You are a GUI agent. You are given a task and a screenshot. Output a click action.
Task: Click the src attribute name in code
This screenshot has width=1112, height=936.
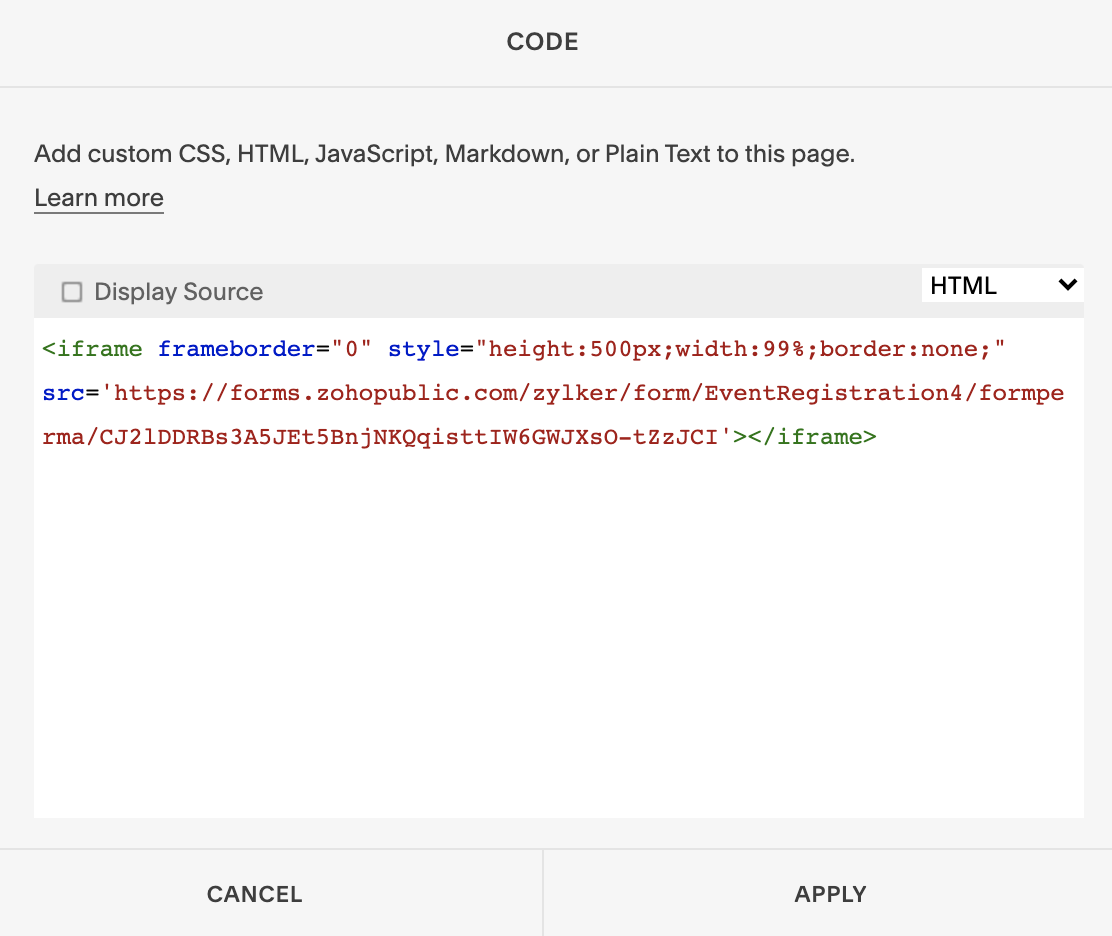(63, 393)
